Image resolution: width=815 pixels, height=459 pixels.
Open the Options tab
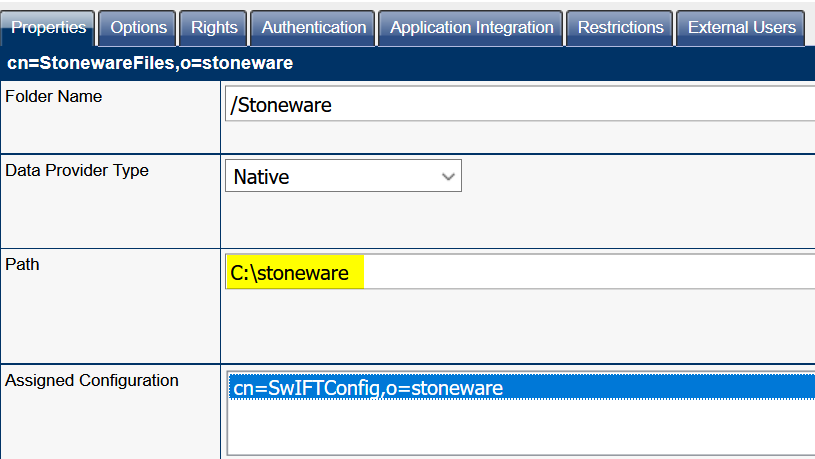[138, 28]
